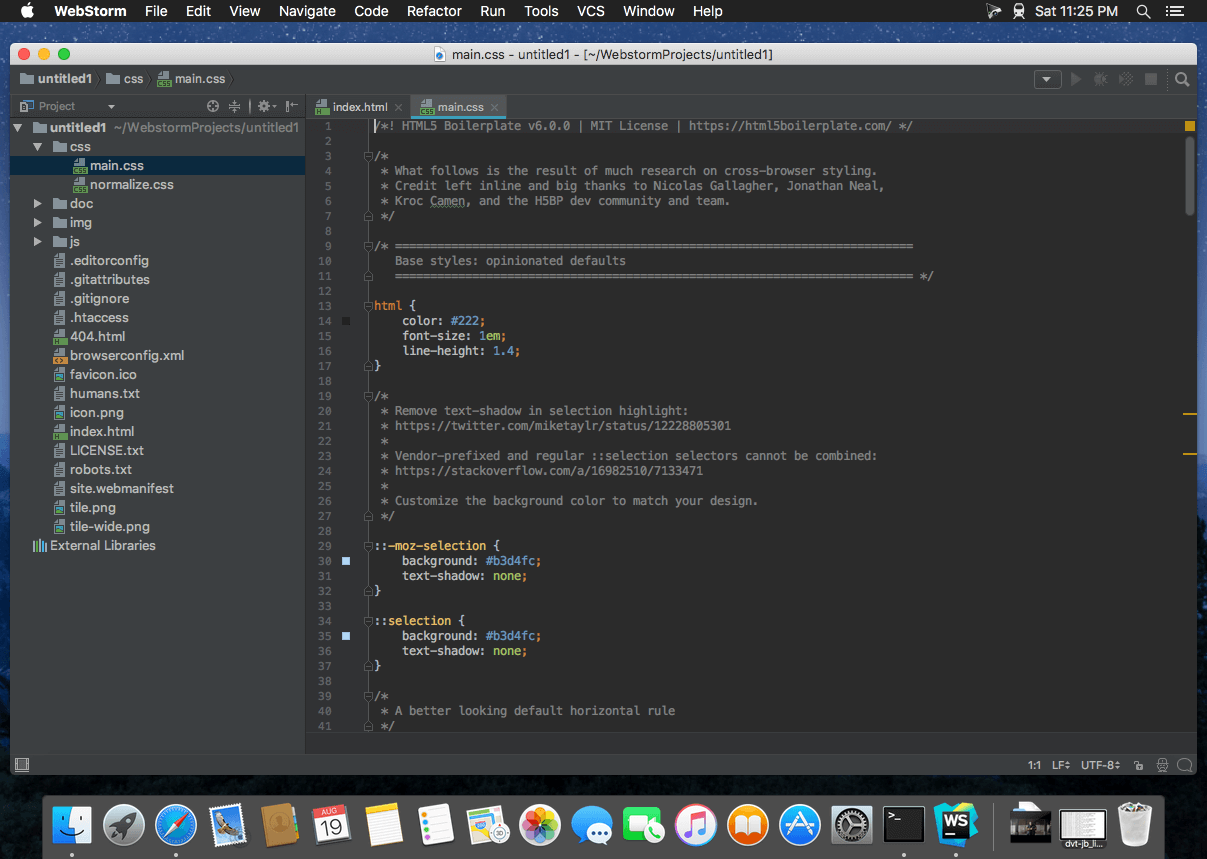This screenshot has height=859, width=1207.
Task: Click yellow inspection indicator atop editor gutter
Action: (x=1190, y=126)
